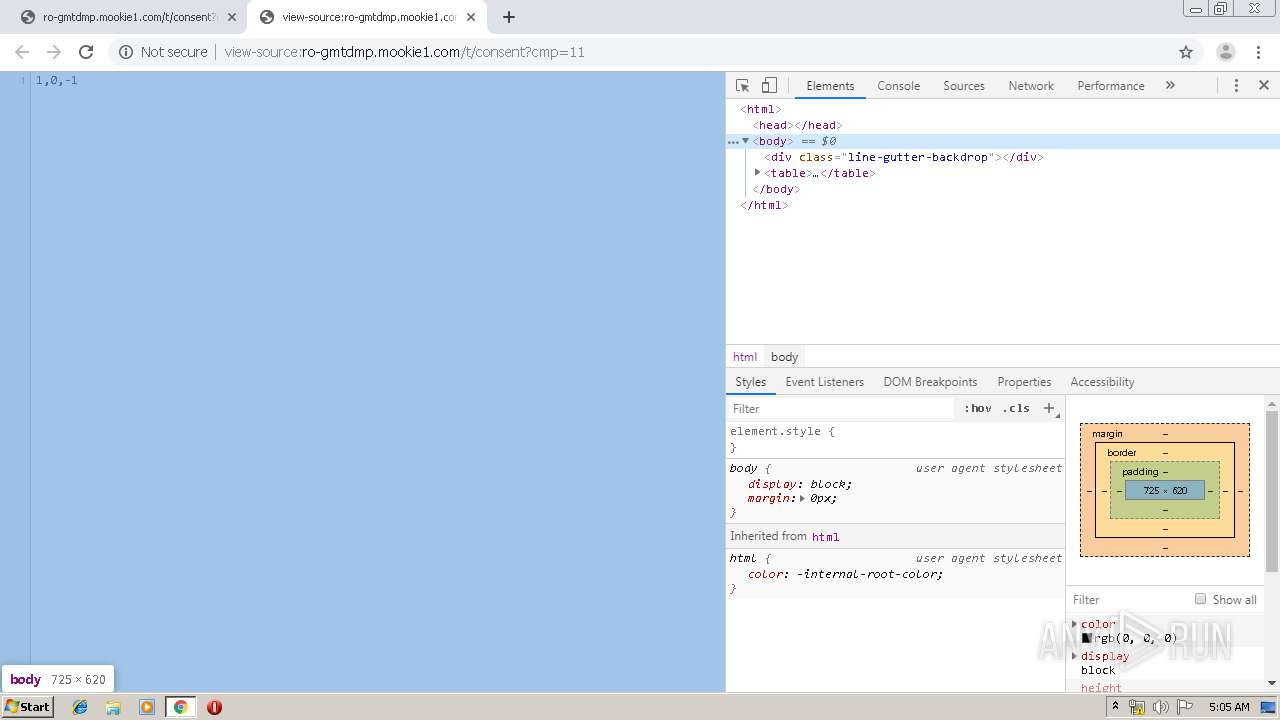Screen dimensions: 1280x720
Task: Focus the Styles filter input
Action: pyautogui.click(x=841, y=408)
